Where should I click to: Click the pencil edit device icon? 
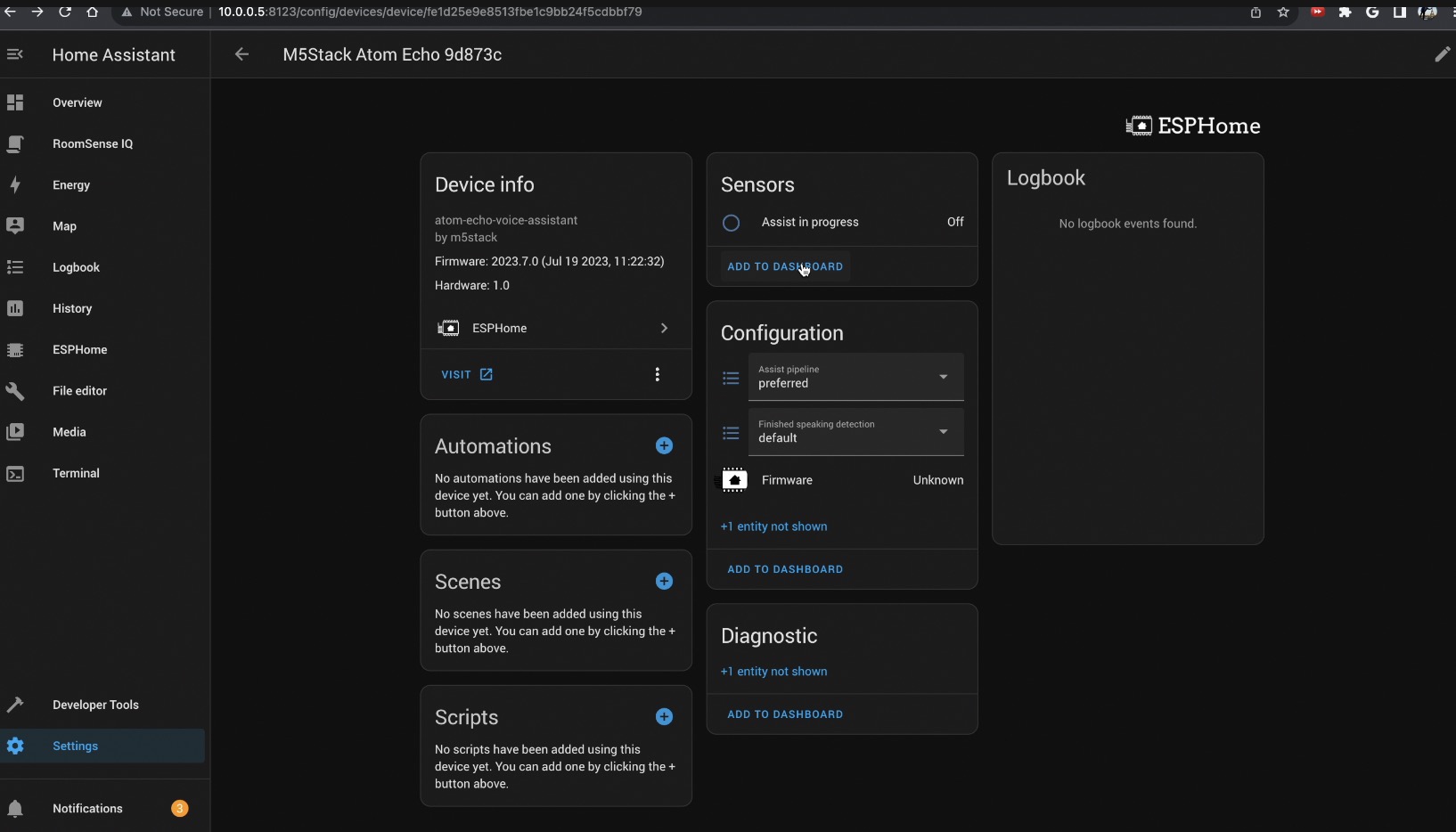(1442, 54)
